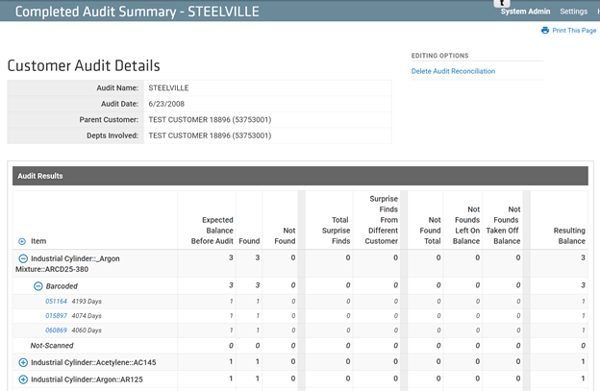Click Expected Balance value in Argon AR125 row
600x391 pixels.
231,379
